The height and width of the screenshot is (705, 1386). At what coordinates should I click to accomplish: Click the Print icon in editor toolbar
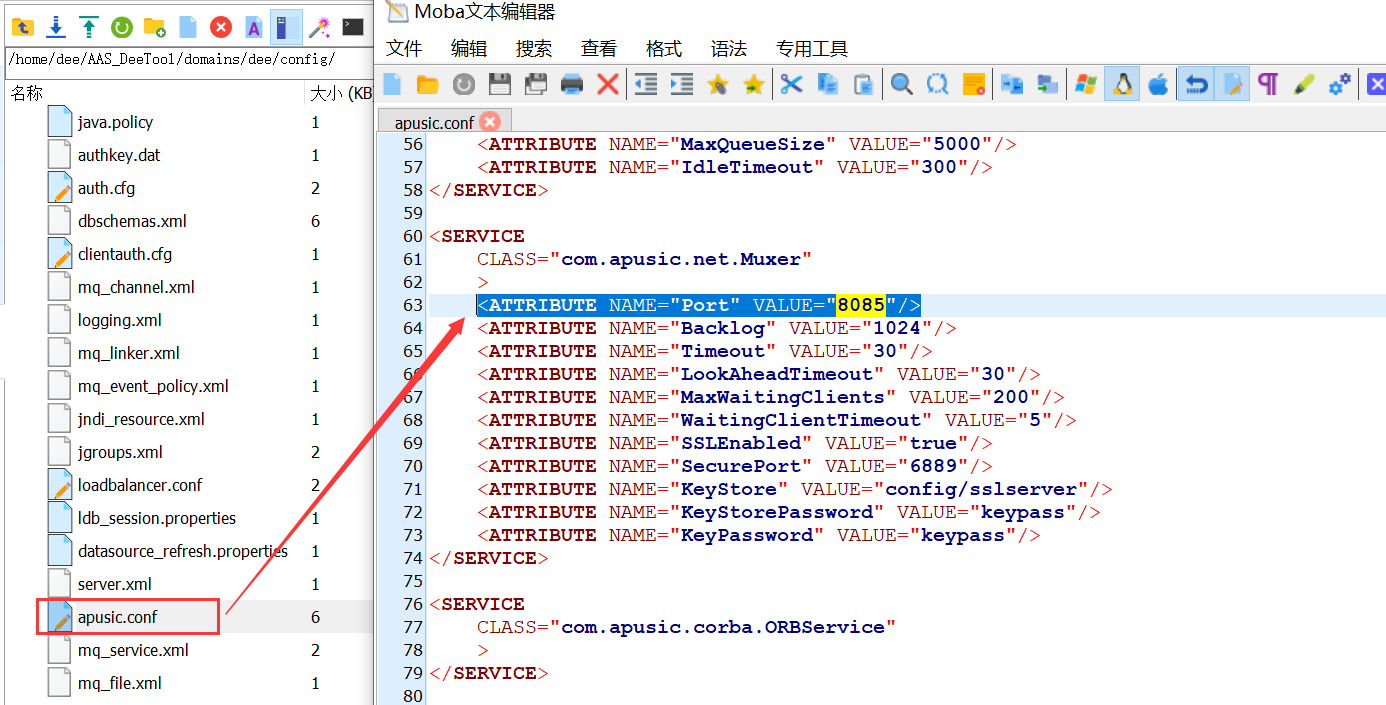(572, 85)
